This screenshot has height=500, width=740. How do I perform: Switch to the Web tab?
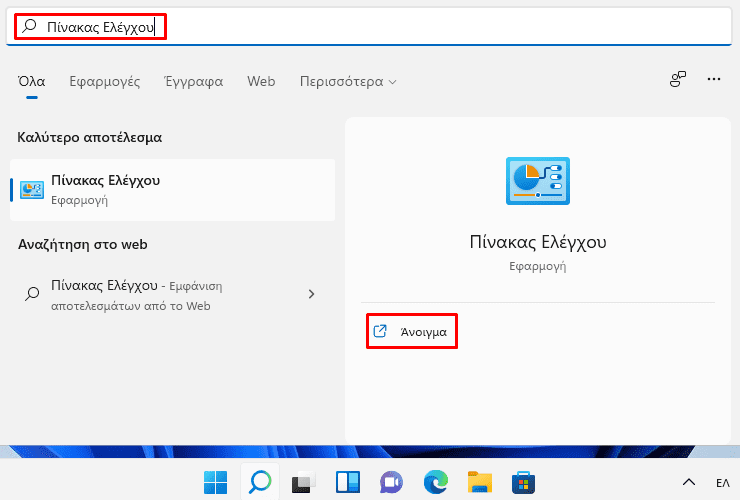click(261, 81)
